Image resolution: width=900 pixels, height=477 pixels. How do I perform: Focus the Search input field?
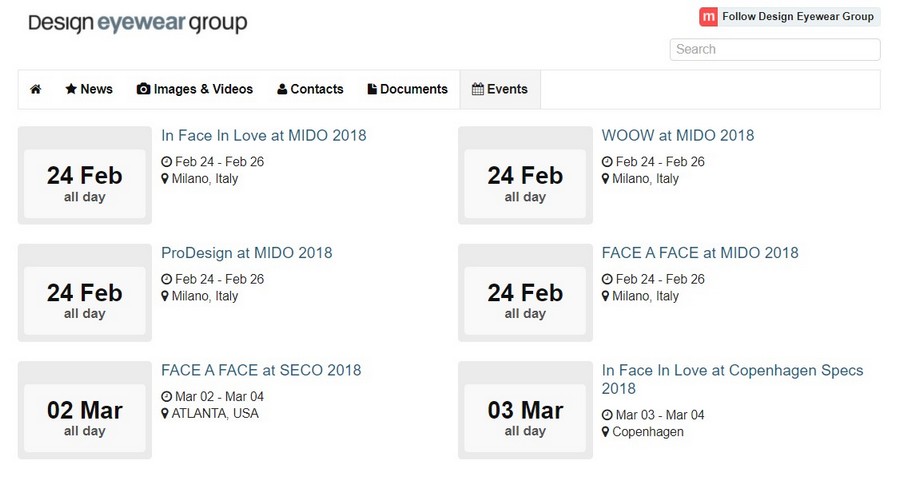pyautogui.click(x=775, y=49)
